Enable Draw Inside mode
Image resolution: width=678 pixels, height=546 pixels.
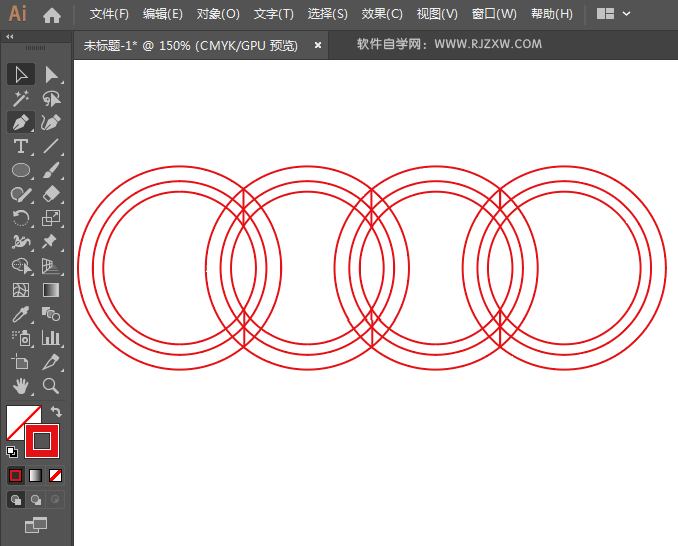[55, 500]
